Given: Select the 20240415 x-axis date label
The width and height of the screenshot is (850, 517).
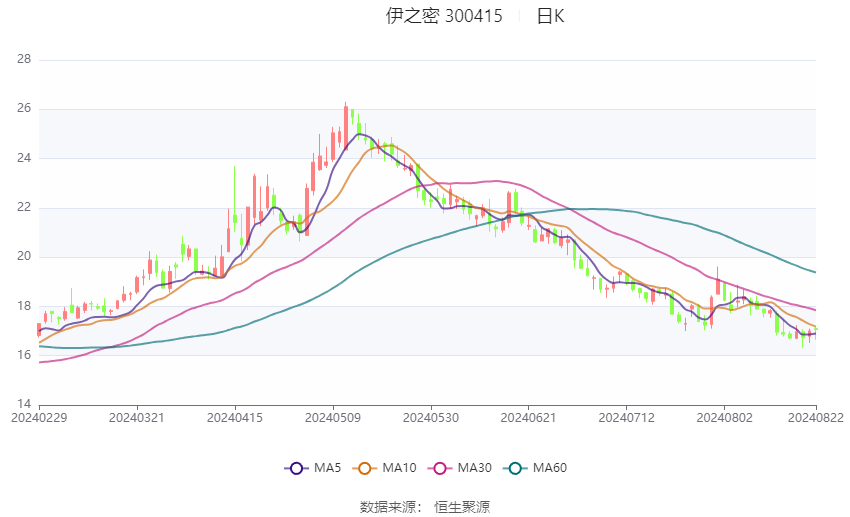Looking at the screenshot, I should tap(235, 418).
